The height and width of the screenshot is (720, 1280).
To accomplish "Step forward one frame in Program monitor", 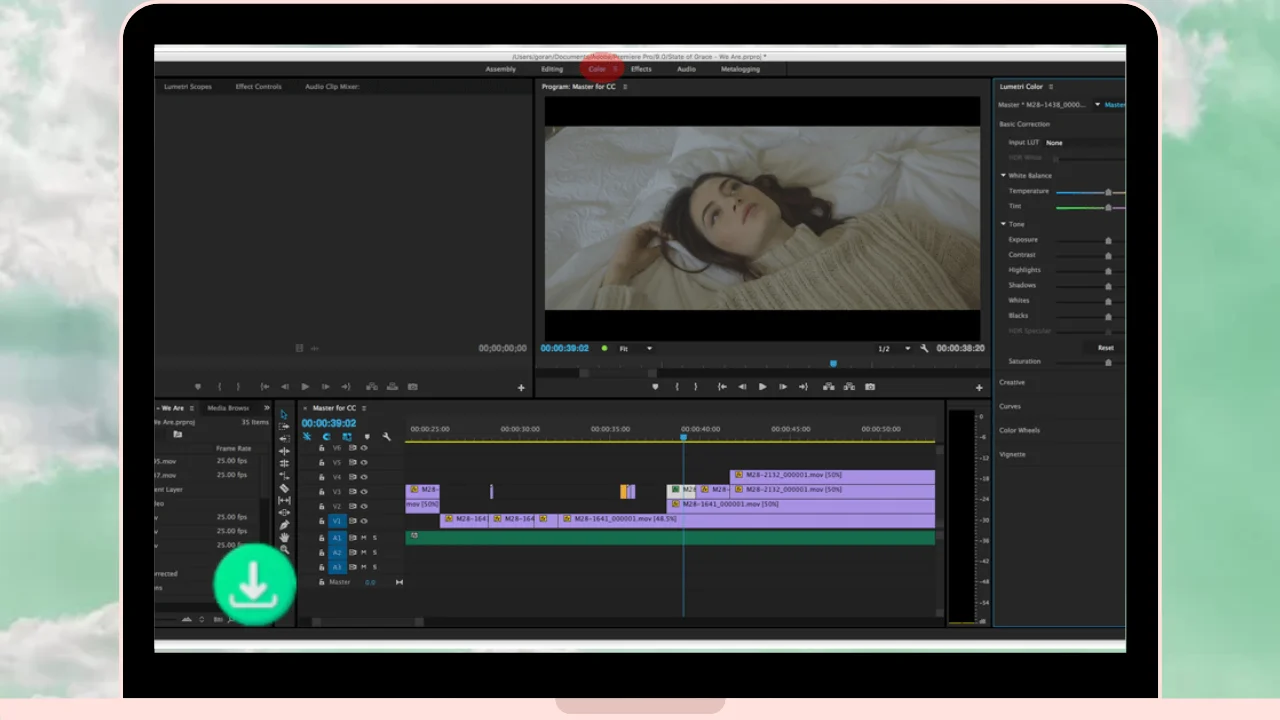I will [783, 387].
